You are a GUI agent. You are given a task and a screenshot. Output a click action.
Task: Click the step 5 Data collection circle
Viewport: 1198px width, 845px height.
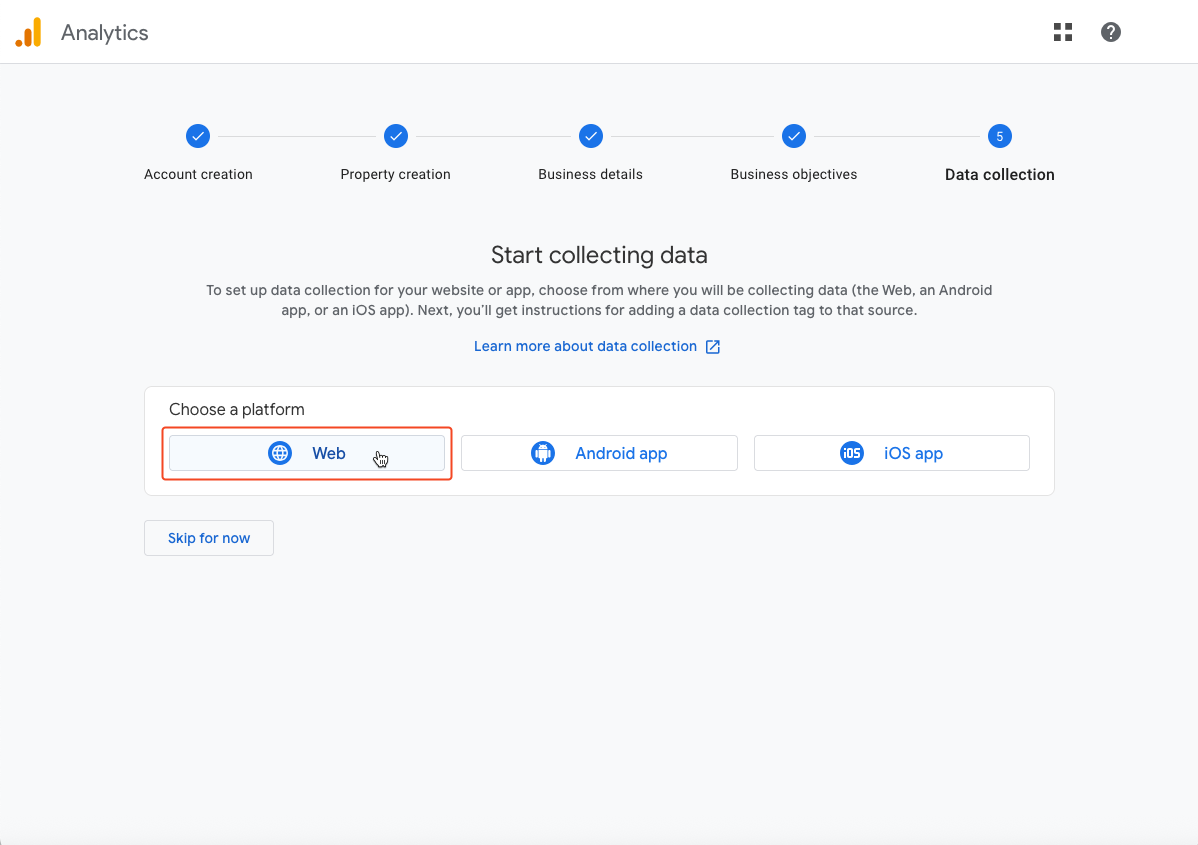999,136
